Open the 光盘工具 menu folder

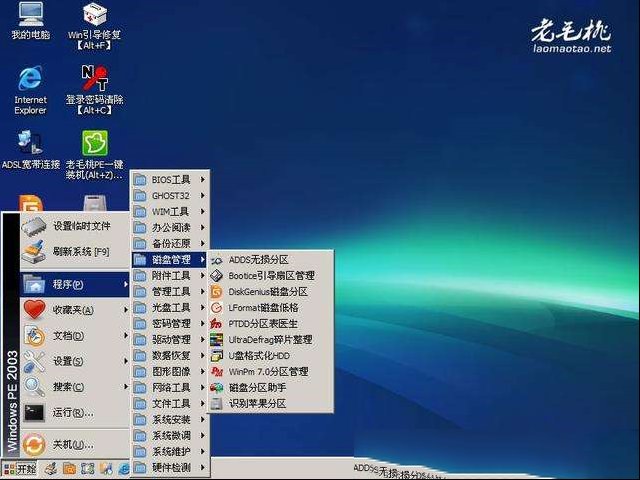(170, 308)
